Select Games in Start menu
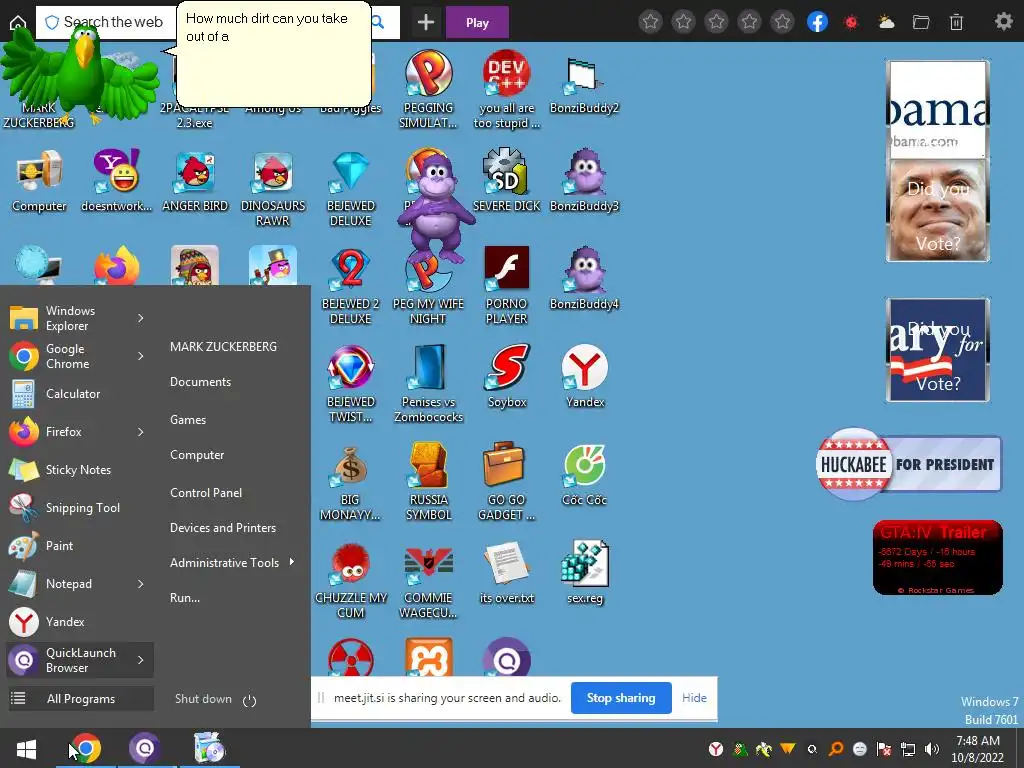The height and width of the screenshot is (768, 1024). (x=188, y=420)
